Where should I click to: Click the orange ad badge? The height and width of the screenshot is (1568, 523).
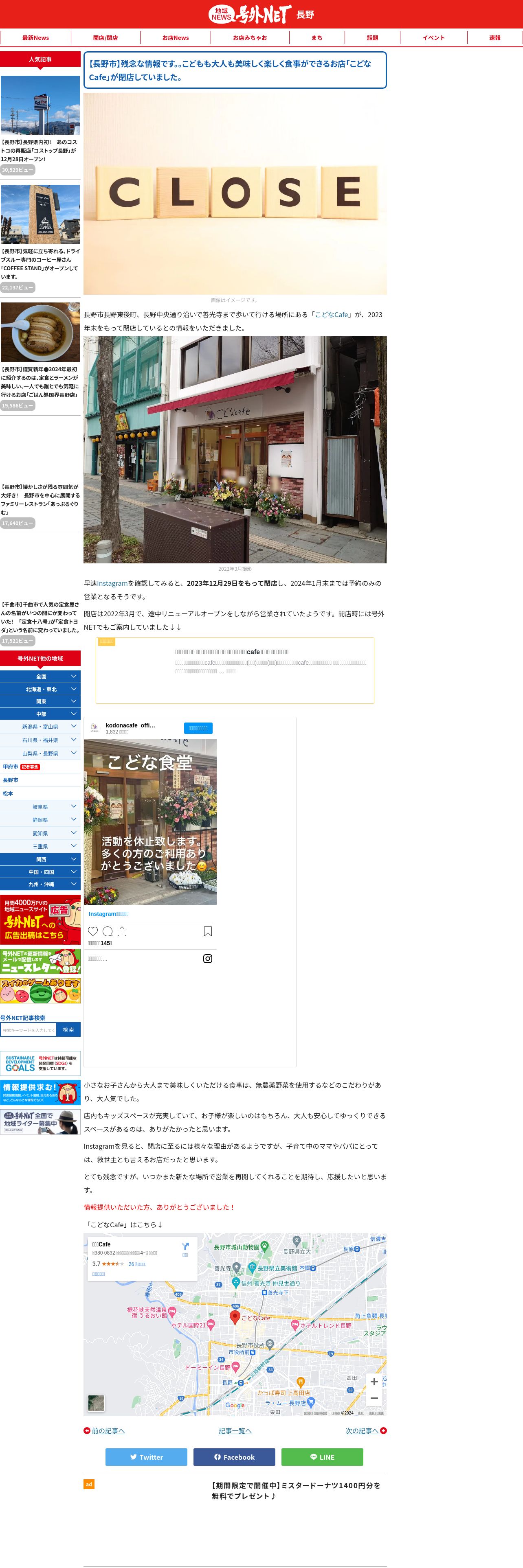point(89,1484)
